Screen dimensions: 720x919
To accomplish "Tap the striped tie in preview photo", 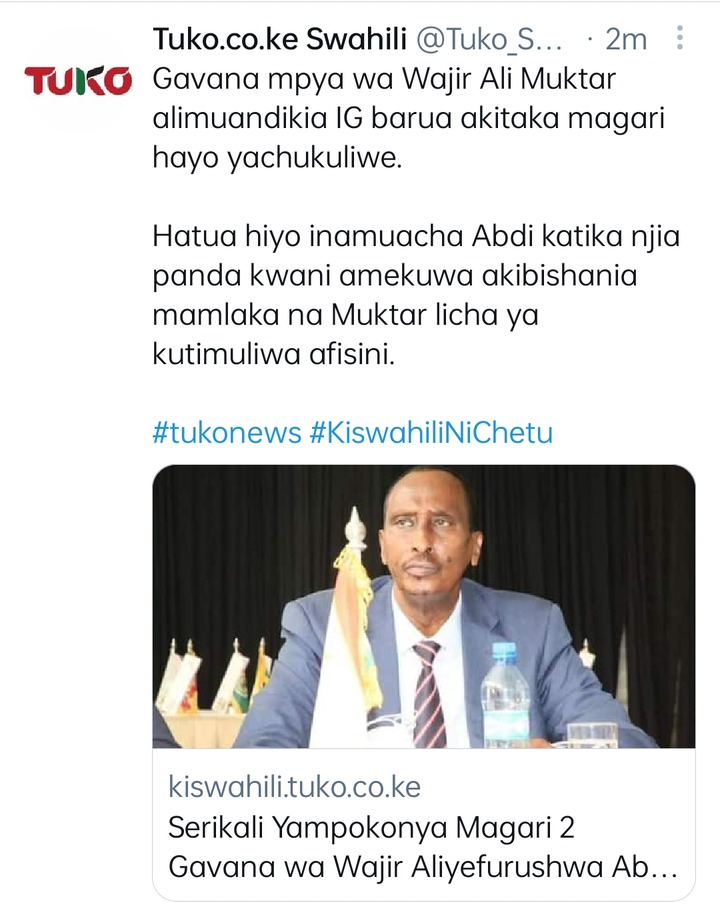I will (429, 695).
